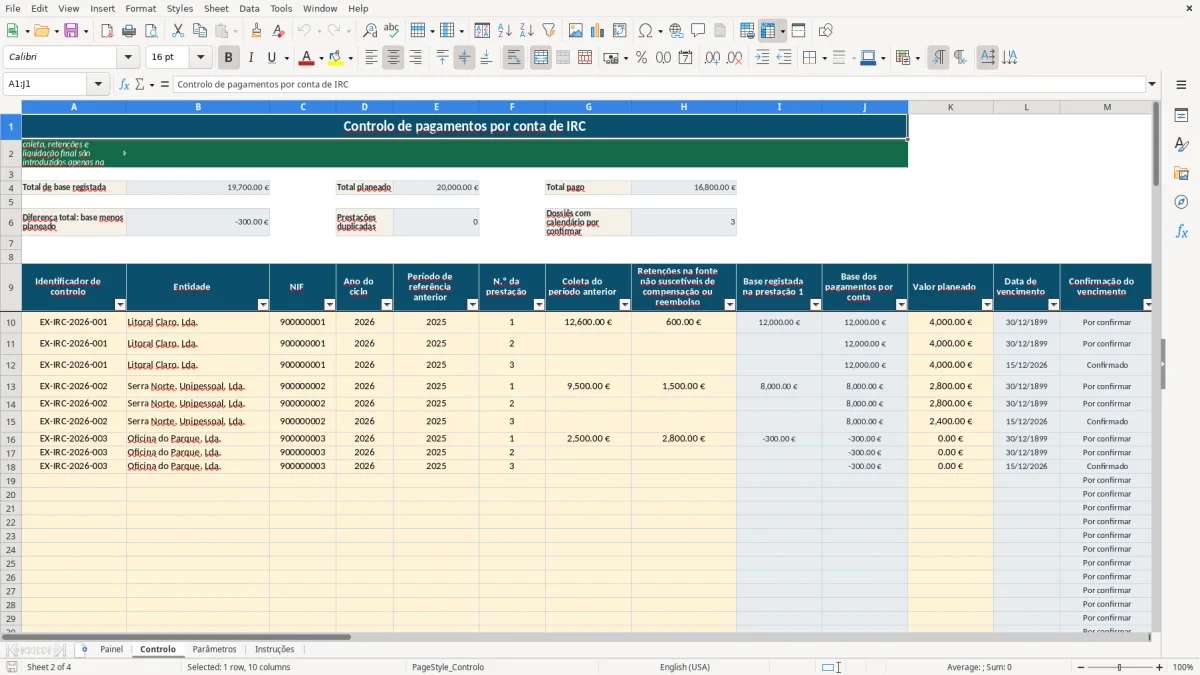Apply the yellow background color swatch

(335, 58)
